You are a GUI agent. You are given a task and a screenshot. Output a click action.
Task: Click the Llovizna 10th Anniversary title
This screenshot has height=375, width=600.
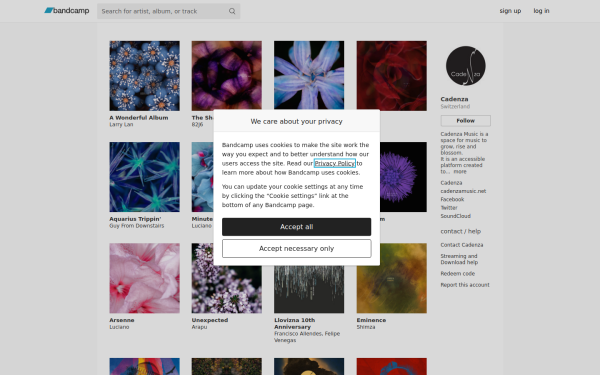(x=294, y=324)
